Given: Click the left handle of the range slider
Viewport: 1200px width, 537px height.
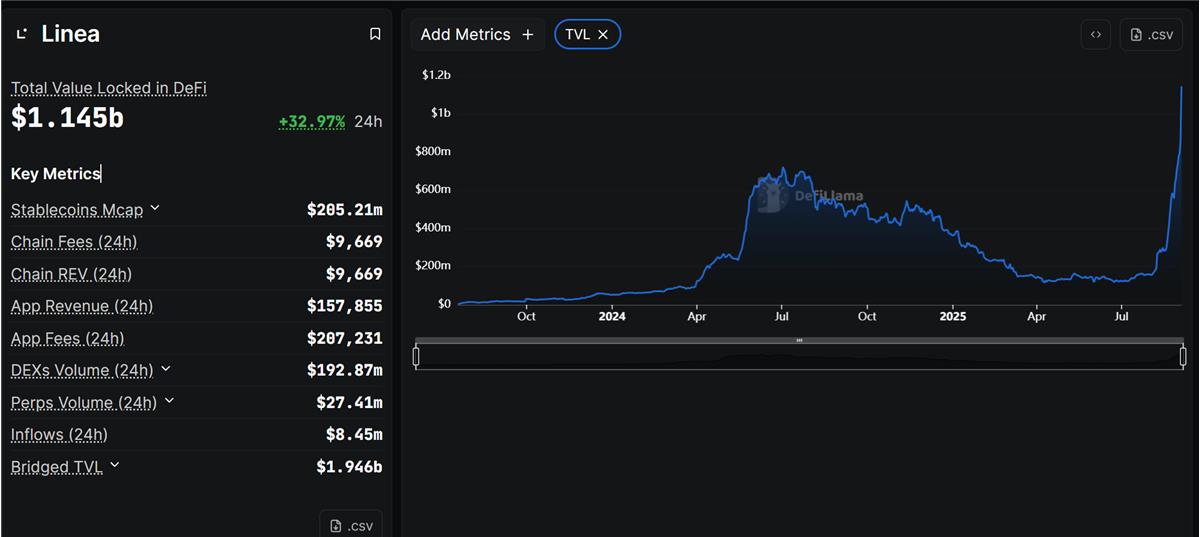Looking at the screenshot, I should coord(416,356).
